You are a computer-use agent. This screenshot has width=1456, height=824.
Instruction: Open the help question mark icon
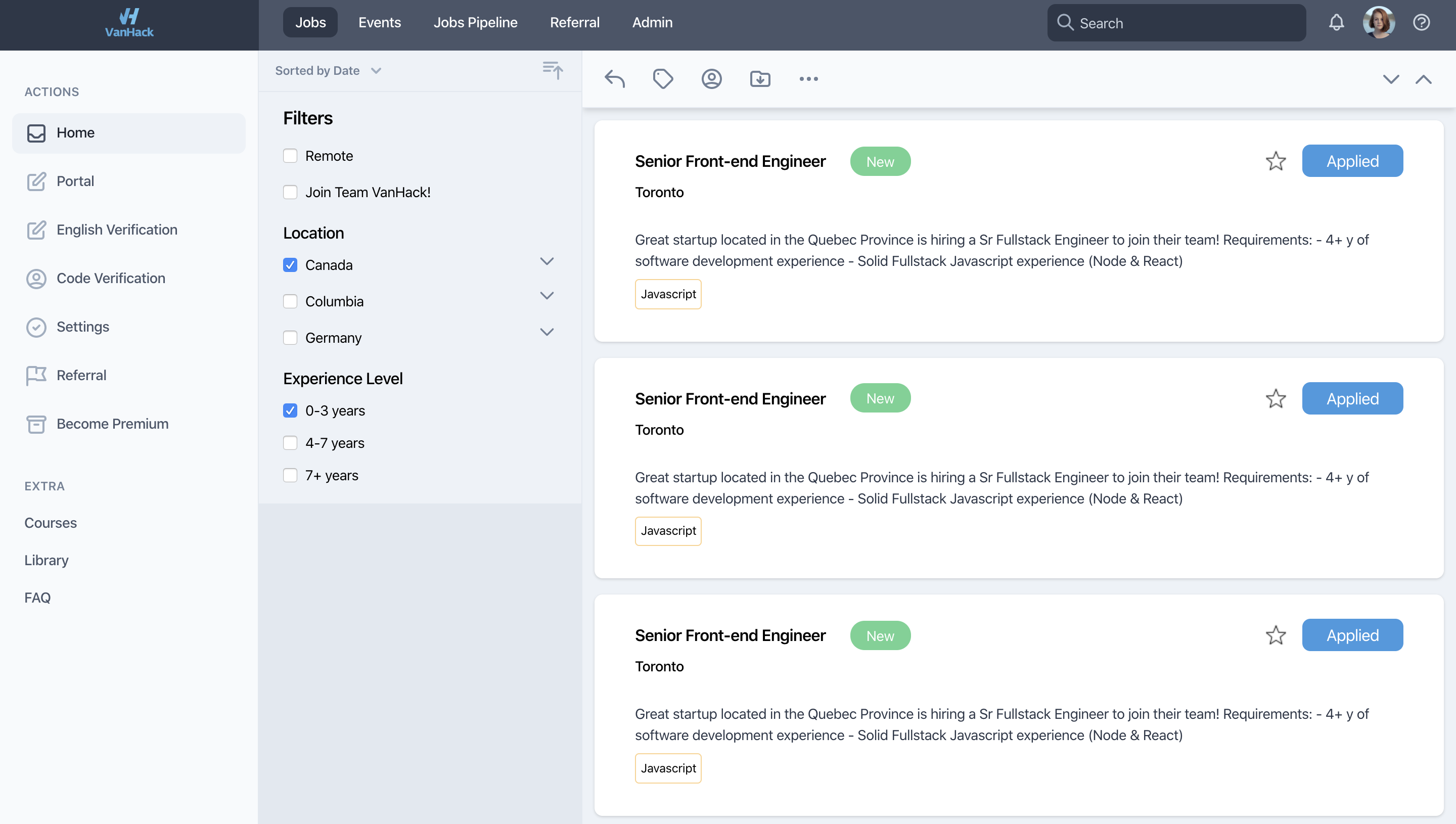point(1421,23)
